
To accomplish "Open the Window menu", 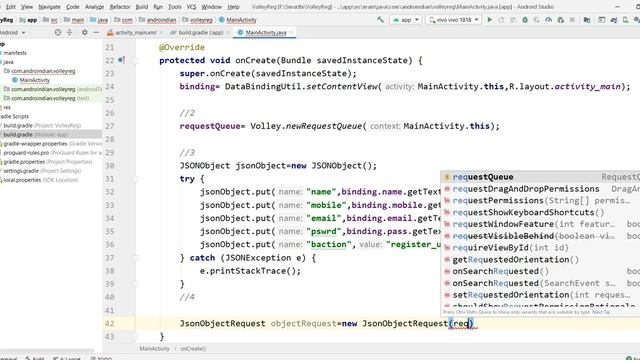I will tap(211, 7).
